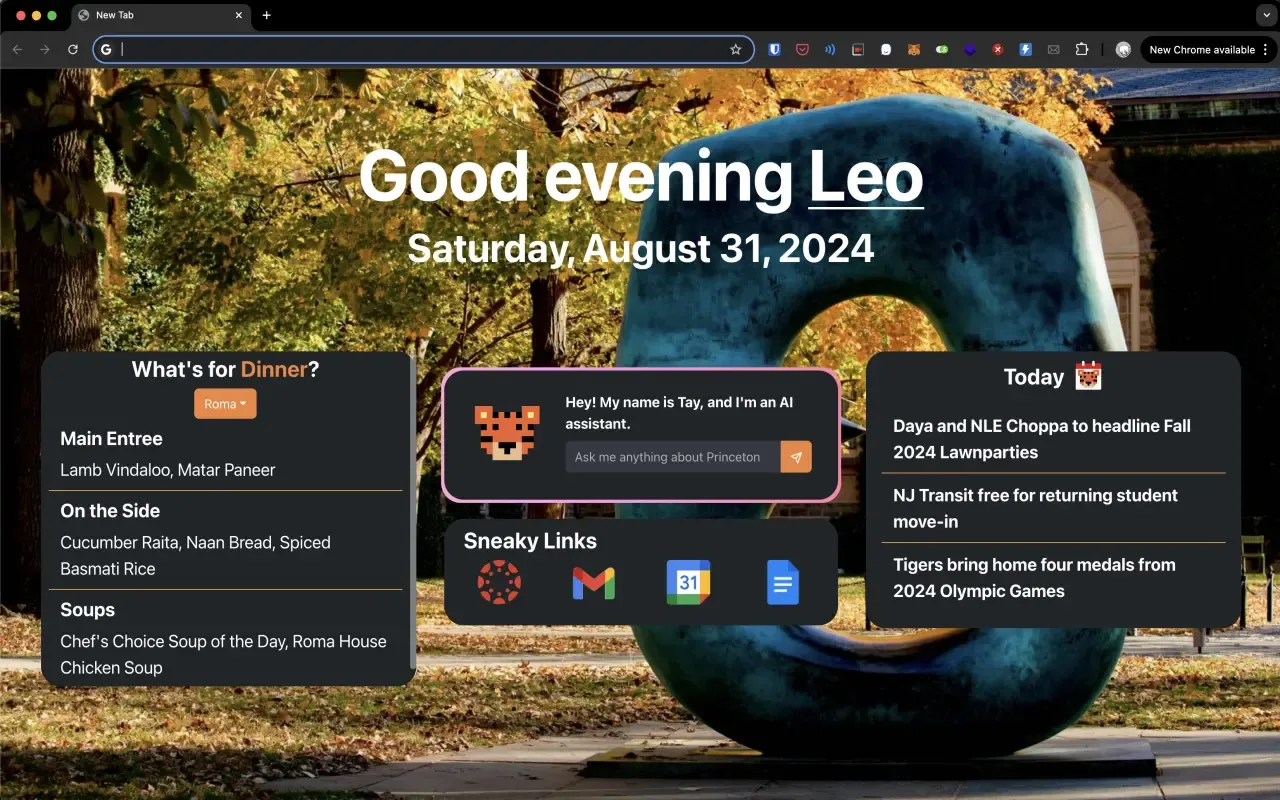Open the Canvas LMS sneaky link
This screenshot has width=1280, height=800.
pos(499,583)
